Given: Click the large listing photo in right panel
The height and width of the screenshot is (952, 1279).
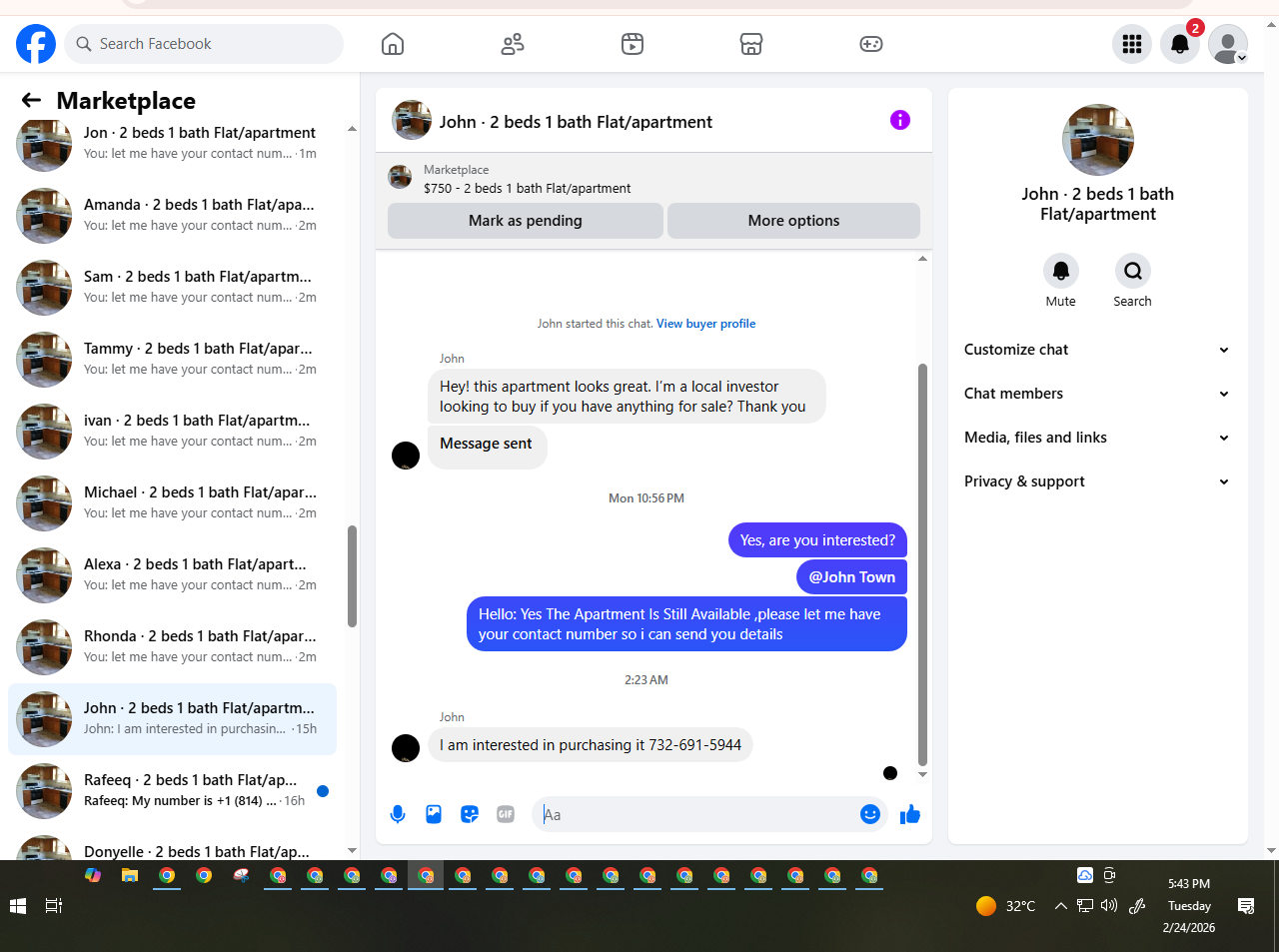Looking at the screenshot, I should pos(1098,140).
